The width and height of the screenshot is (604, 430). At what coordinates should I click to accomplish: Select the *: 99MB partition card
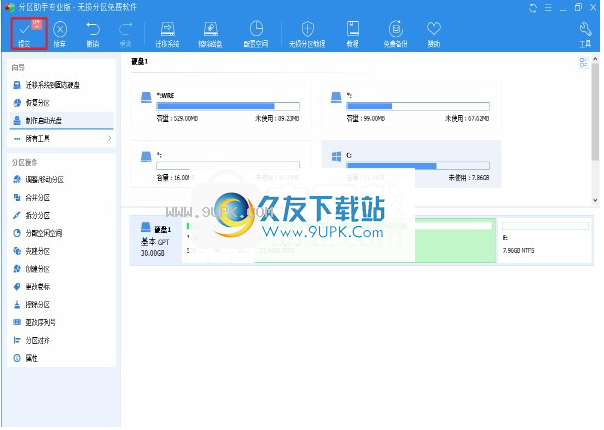[x=411, y=105]
